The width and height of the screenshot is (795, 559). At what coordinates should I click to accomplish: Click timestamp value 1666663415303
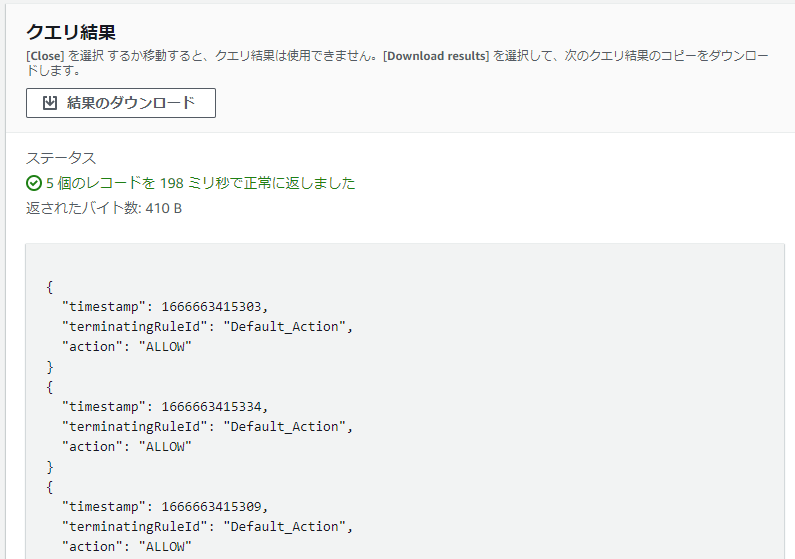[214, 306]
